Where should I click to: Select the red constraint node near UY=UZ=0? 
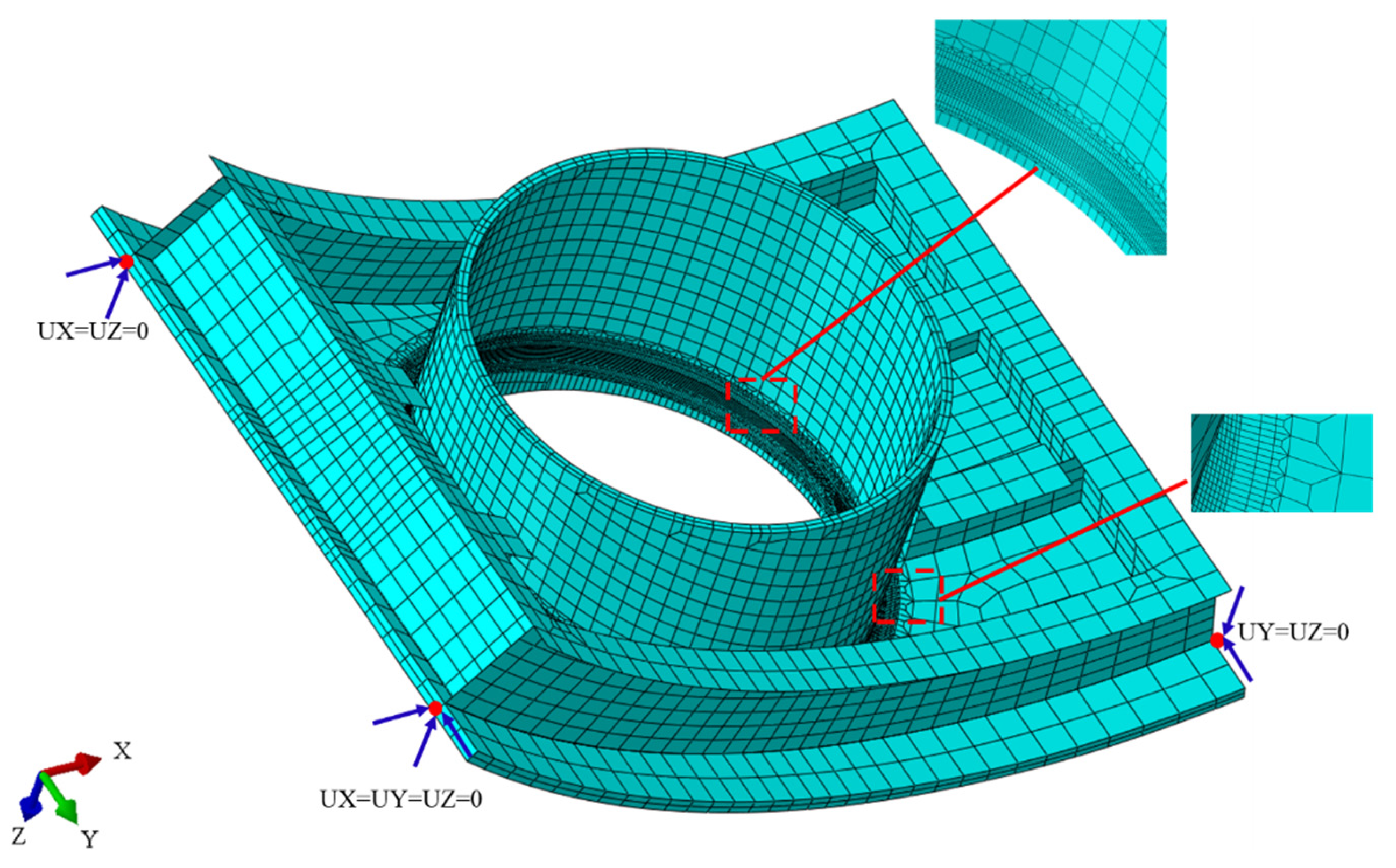tap(1217, 640)
